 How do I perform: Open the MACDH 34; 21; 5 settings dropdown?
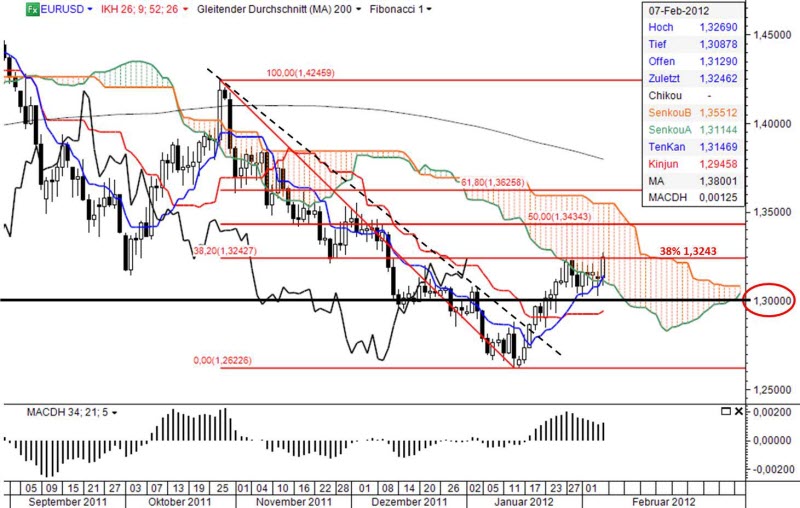point(114,412)
